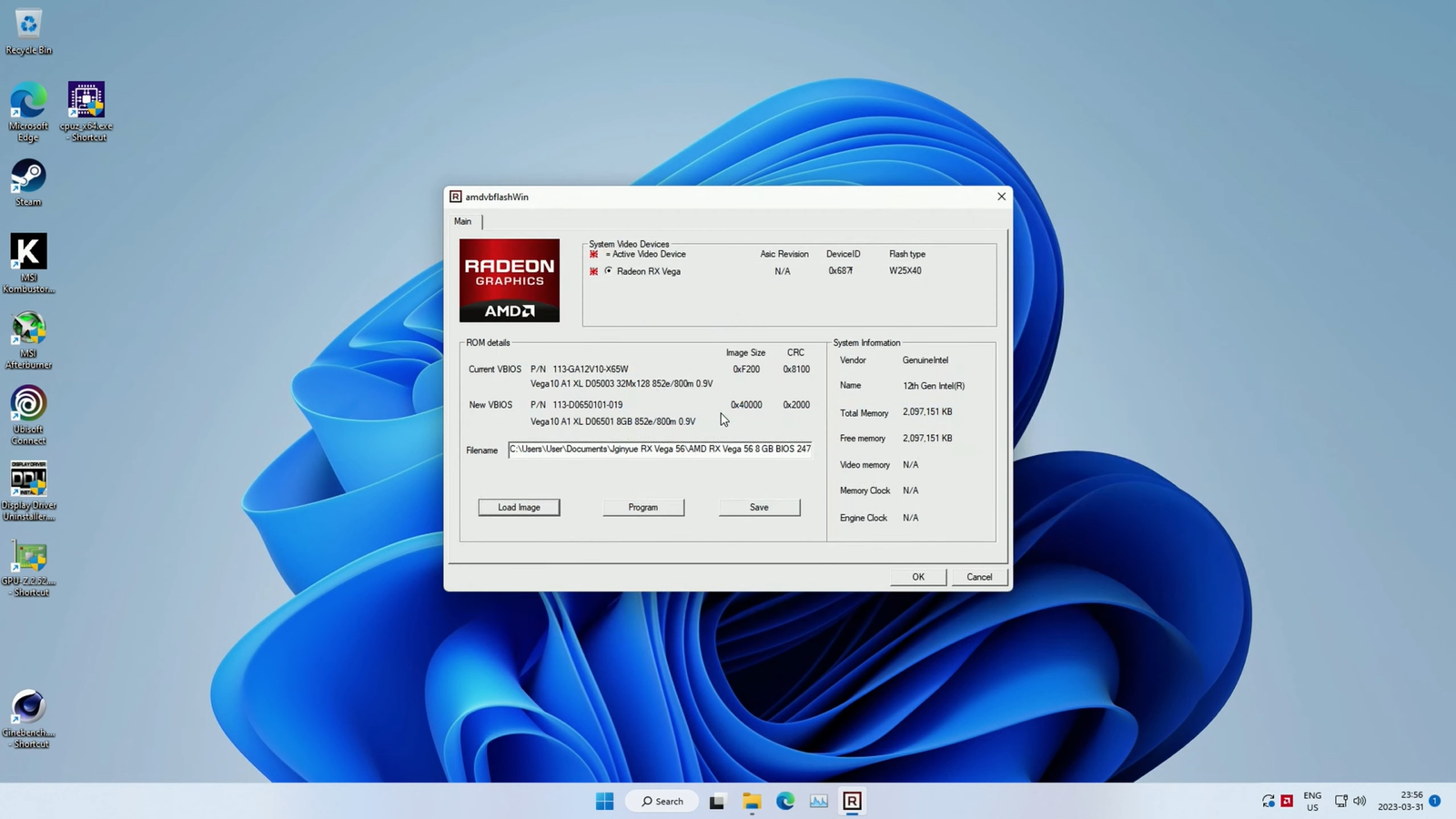
Task: Click the Filename path input field
Action: tap(660, 450)
